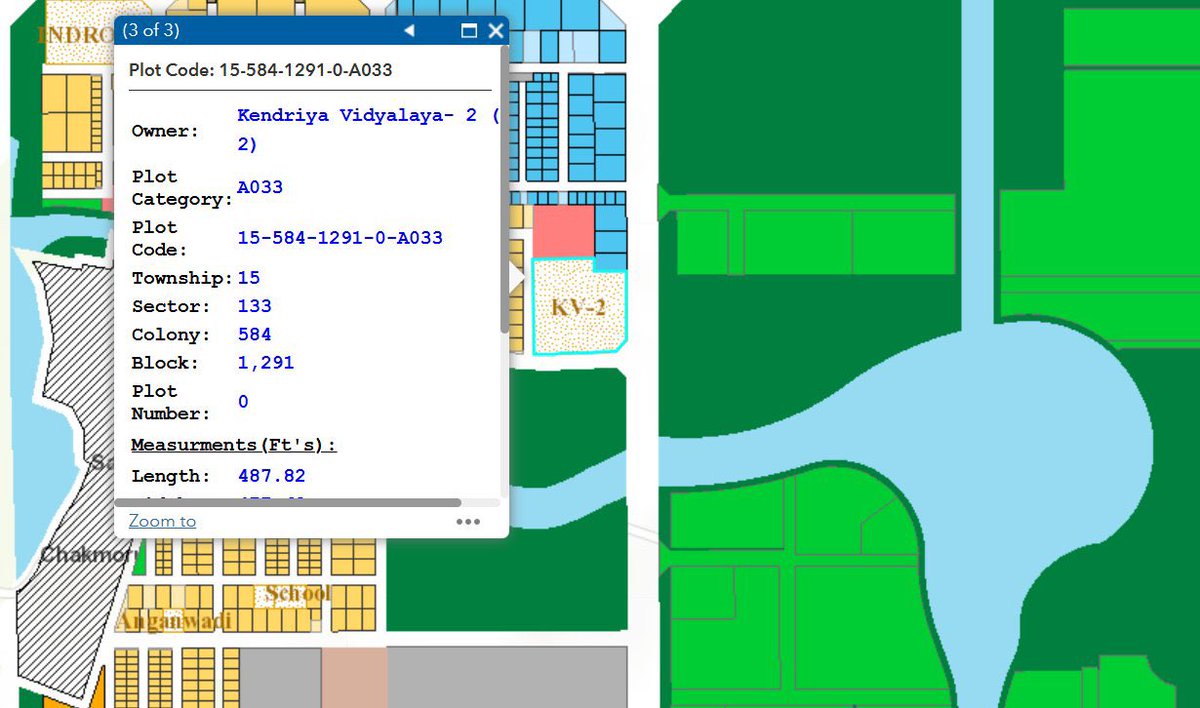Click Colony value 584
The image size is (1200, 708).
click(x=254, y=334)
